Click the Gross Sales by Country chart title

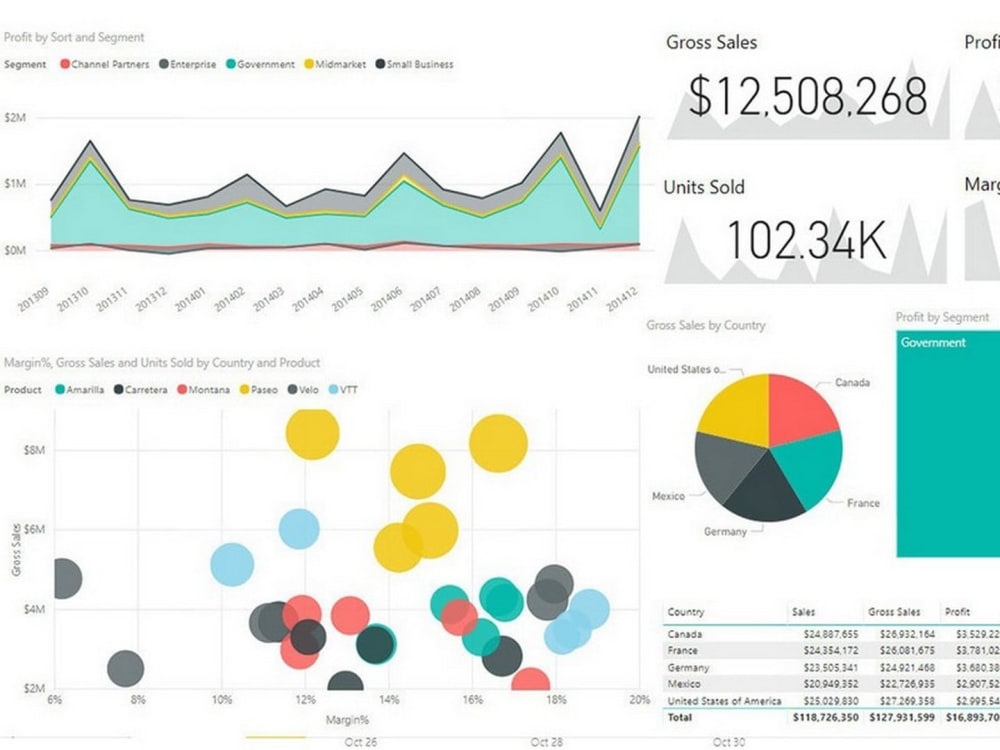(706, 325)
